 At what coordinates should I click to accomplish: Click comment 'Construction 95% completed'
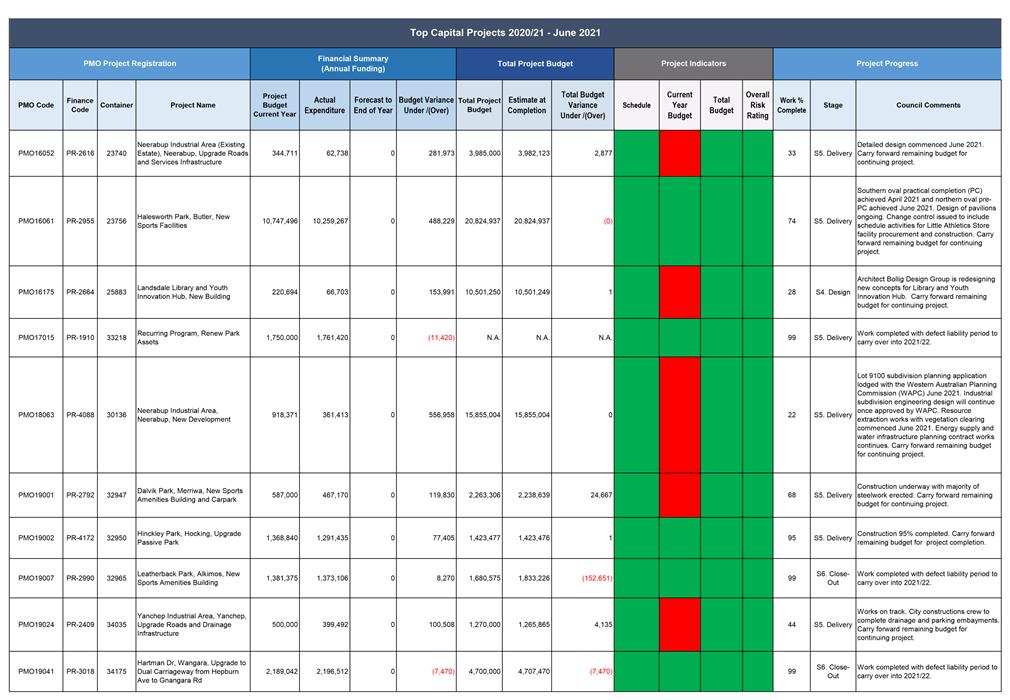[x=926, y=538]
